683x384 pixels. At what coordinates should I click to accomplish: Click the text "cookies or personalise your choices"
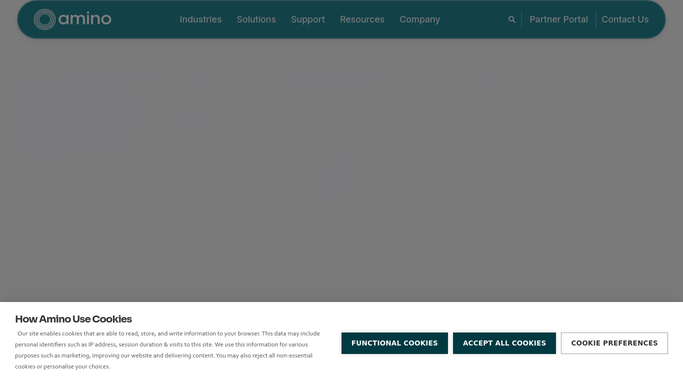61,367
